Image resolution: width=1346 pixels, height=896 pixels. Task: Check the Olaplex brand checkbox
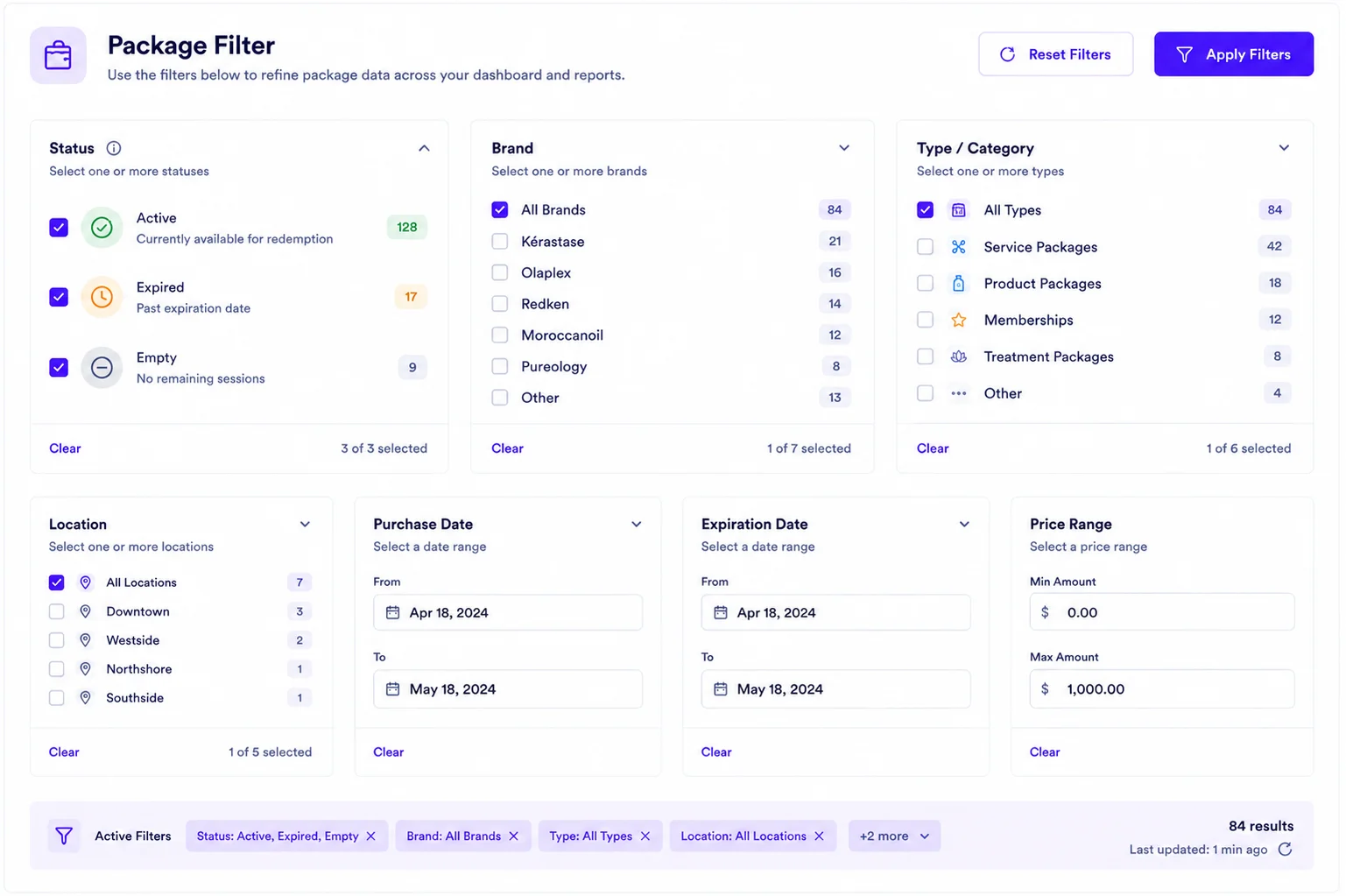click(500, 273)
